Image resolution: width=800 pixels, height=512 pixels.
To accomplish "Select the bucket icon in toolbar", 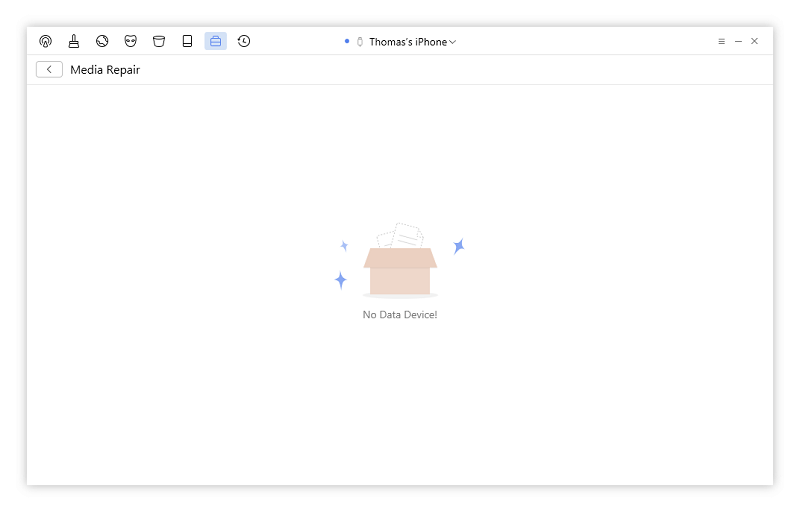I will coord(159,41).
